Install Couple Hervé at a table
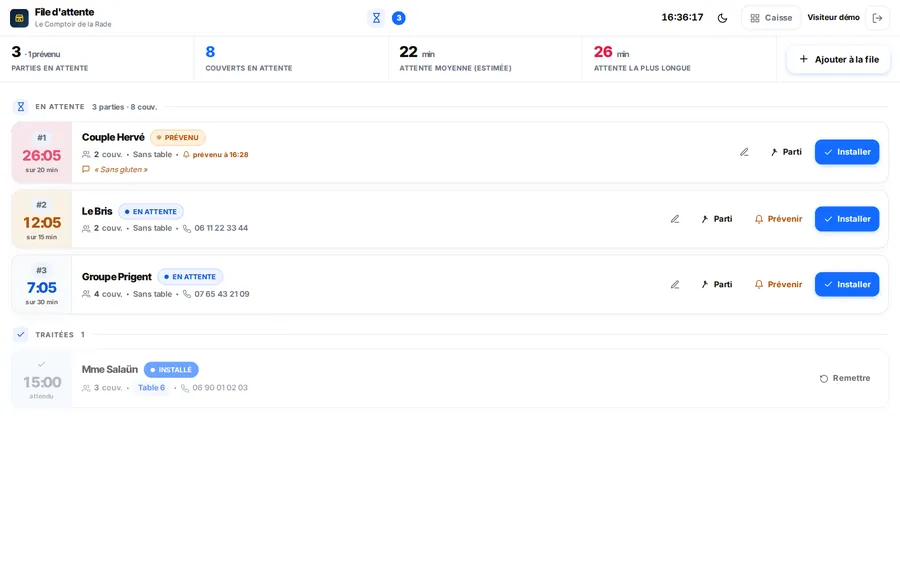The height and width of the screenshot is (563, 900). [x=847, y=152]
